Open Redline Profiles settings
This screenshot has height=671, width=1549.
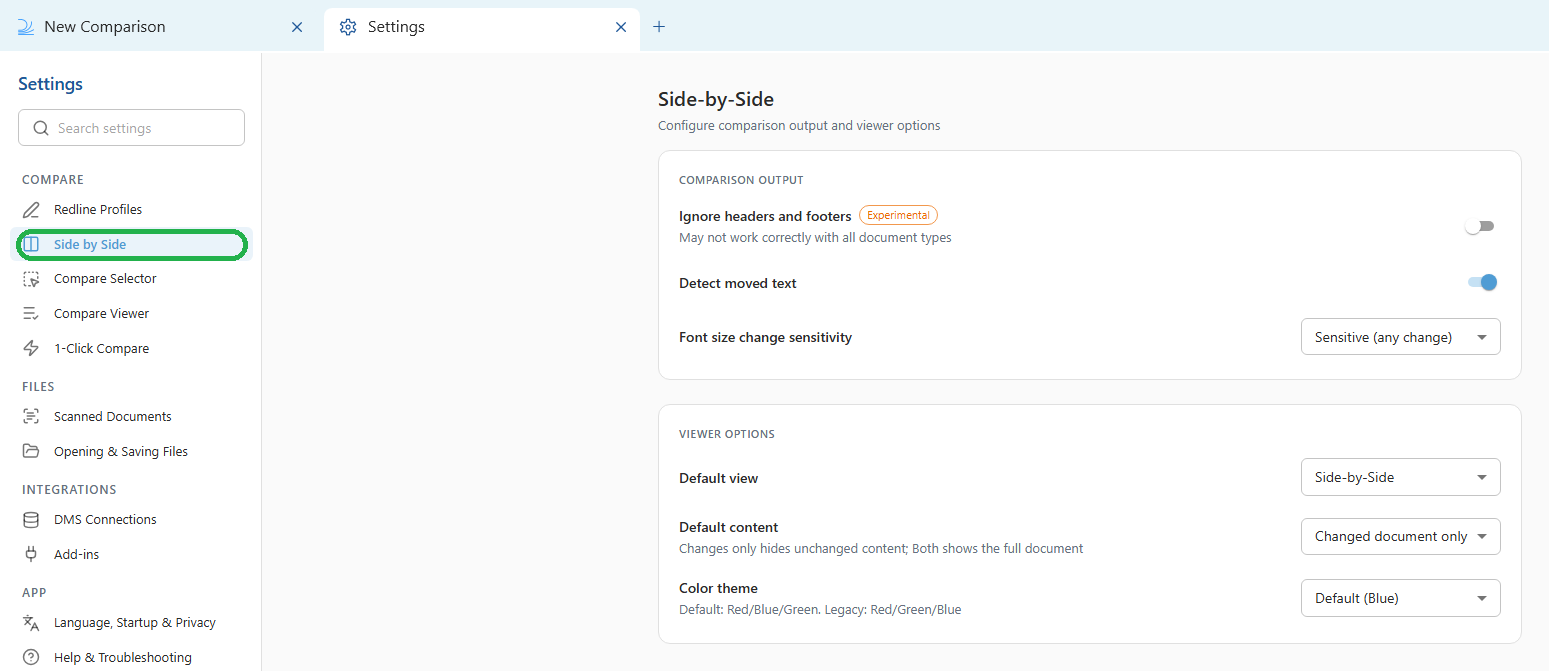tap(132, 210)
